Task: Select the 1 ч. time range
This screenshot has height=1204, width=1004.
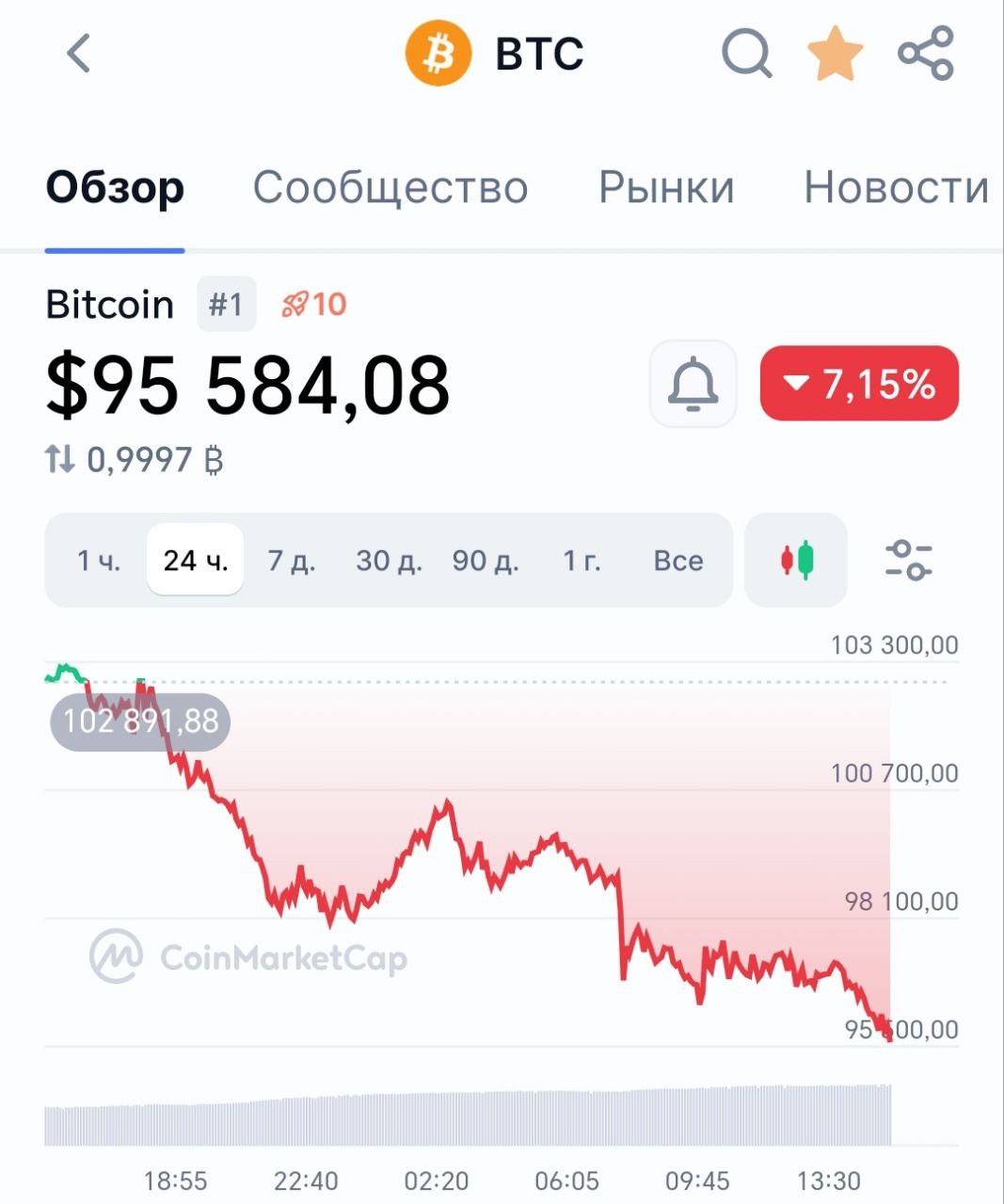Action: click(99, 561)
